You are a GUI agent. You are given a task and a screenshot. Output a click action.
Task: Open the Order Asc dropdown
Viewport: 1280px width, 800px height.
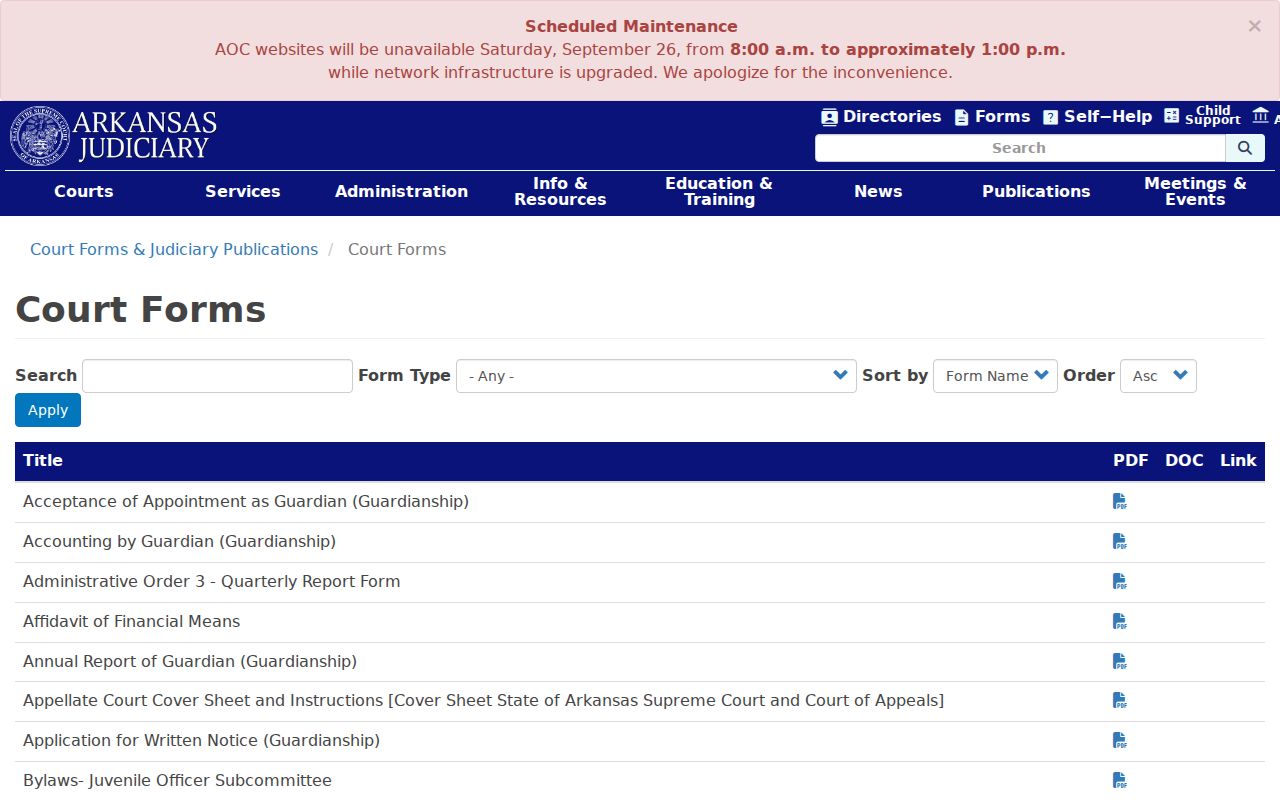tap(1158, 376)
